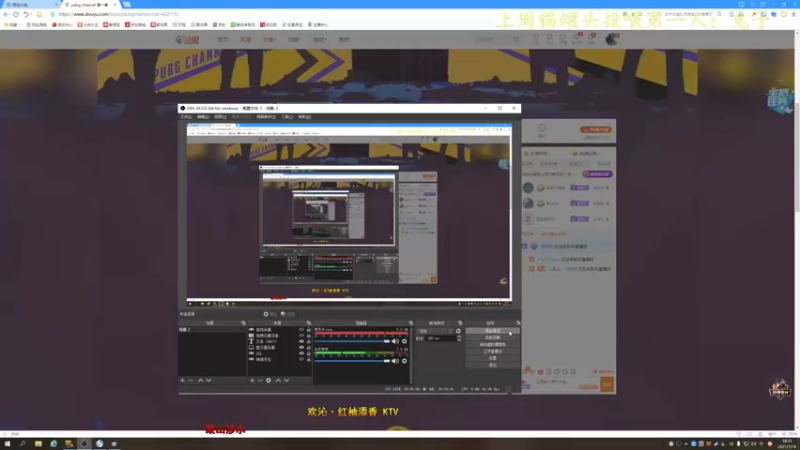Toggle visibility of 文本 (GDI+) source
Screen dimensions: 800x450
tap(302, 341)
